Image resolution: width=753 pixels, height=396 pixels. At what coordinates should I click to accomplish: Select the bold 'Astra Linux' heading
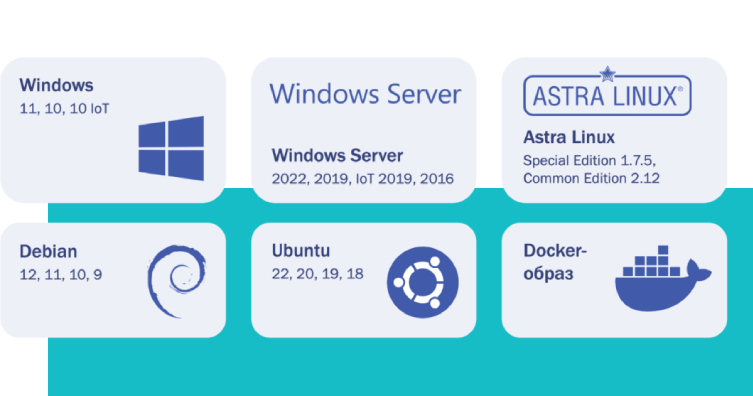(x=569, y=138)
